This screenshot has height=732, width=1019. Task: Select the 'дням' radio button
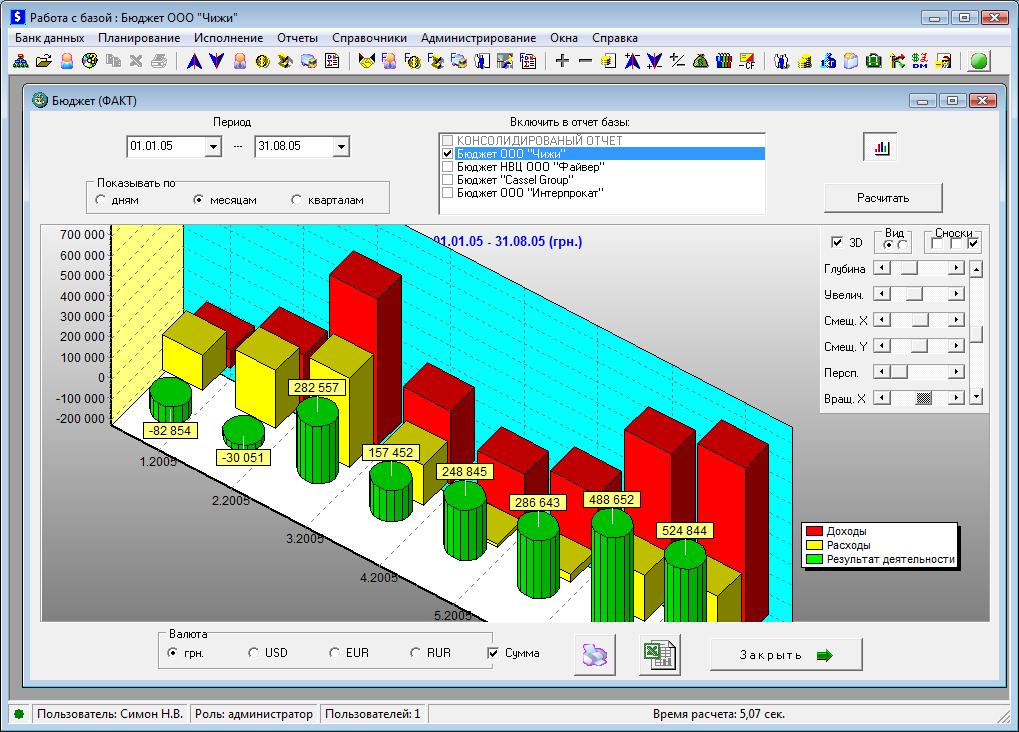100,200
